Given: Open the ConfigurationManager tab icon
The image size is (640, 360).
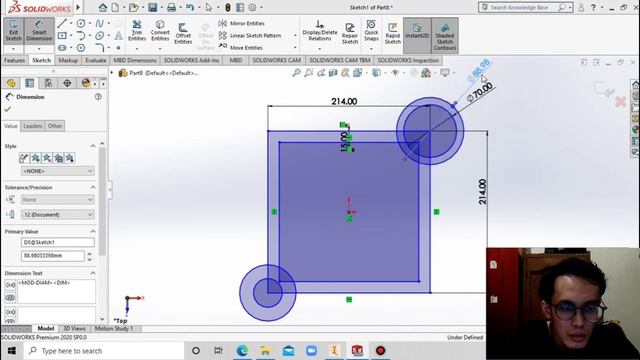Looking at the screenshot, I should tap(48, 83).
